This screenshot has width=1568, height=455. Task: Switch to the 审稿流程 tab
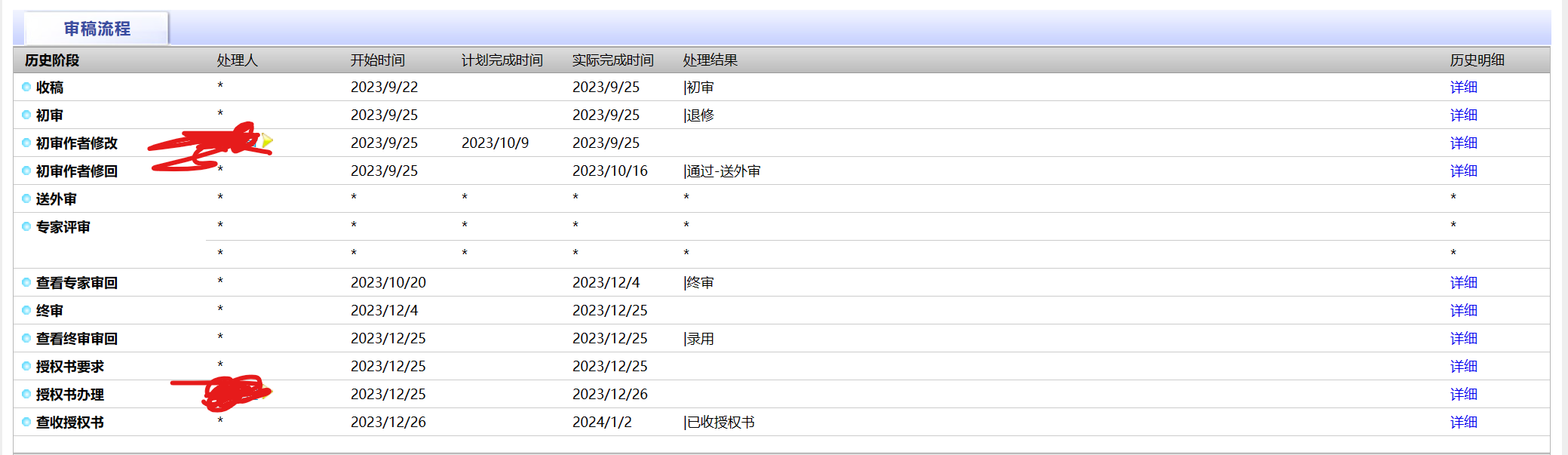tap(97, 29)
